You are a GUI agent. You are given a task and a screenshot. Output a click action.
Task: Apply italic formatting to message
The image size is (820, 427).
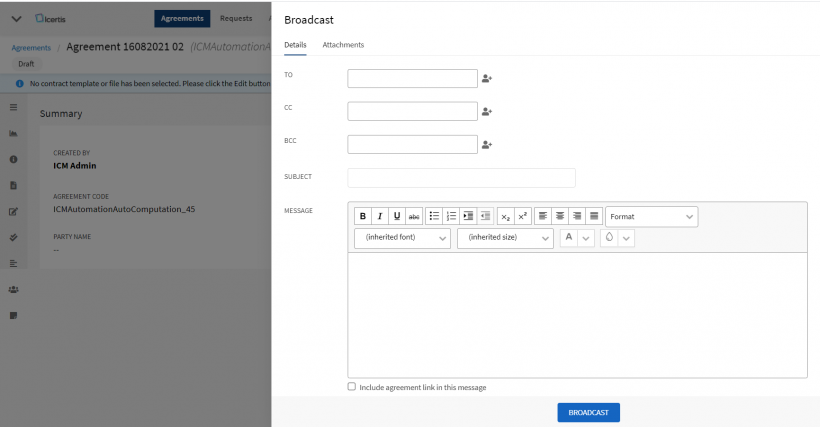(x=380, y=216)
